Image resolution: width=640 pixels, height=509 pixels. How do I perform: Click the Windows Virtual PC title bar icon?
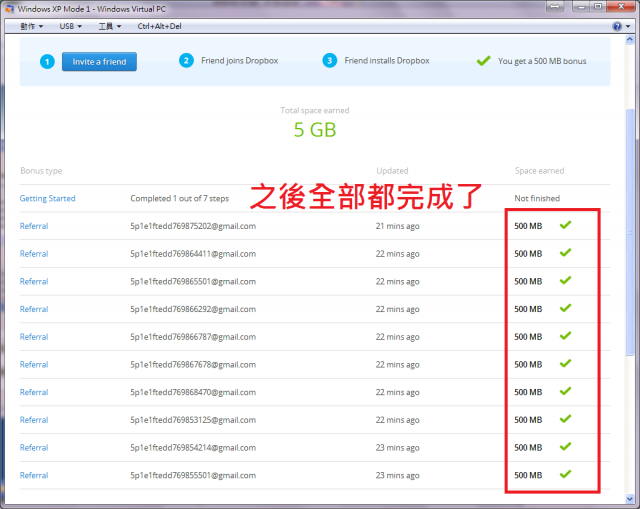tap(9, 9)
